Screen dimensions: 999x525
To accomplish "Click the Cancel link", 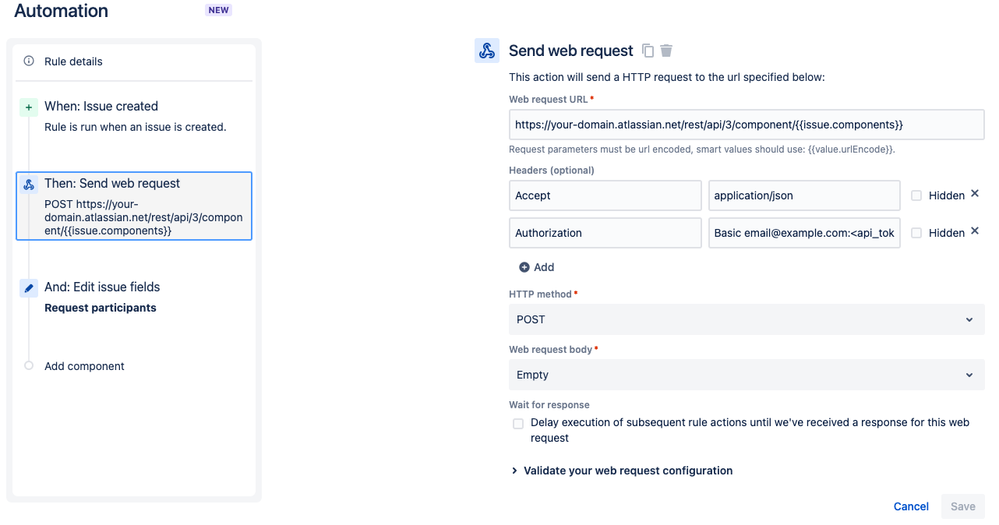I will point(911,507).
